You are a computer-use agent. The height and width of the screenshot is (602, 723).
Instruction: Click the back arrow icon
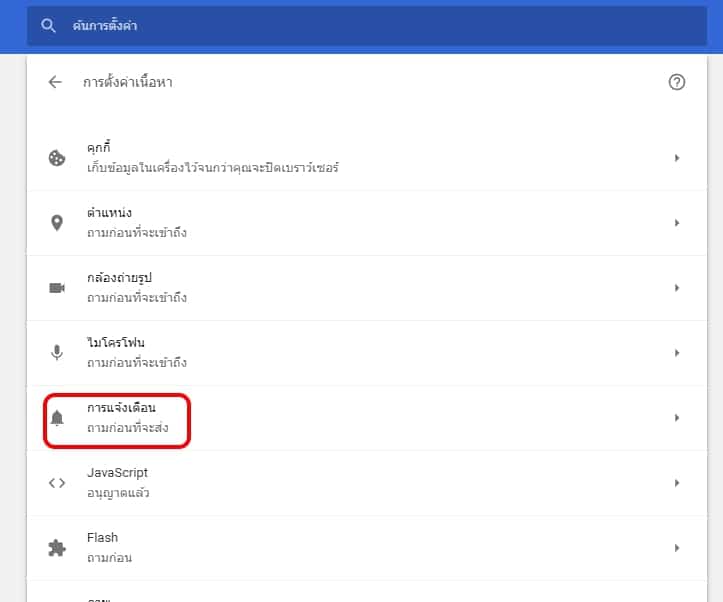click(55, 83)
